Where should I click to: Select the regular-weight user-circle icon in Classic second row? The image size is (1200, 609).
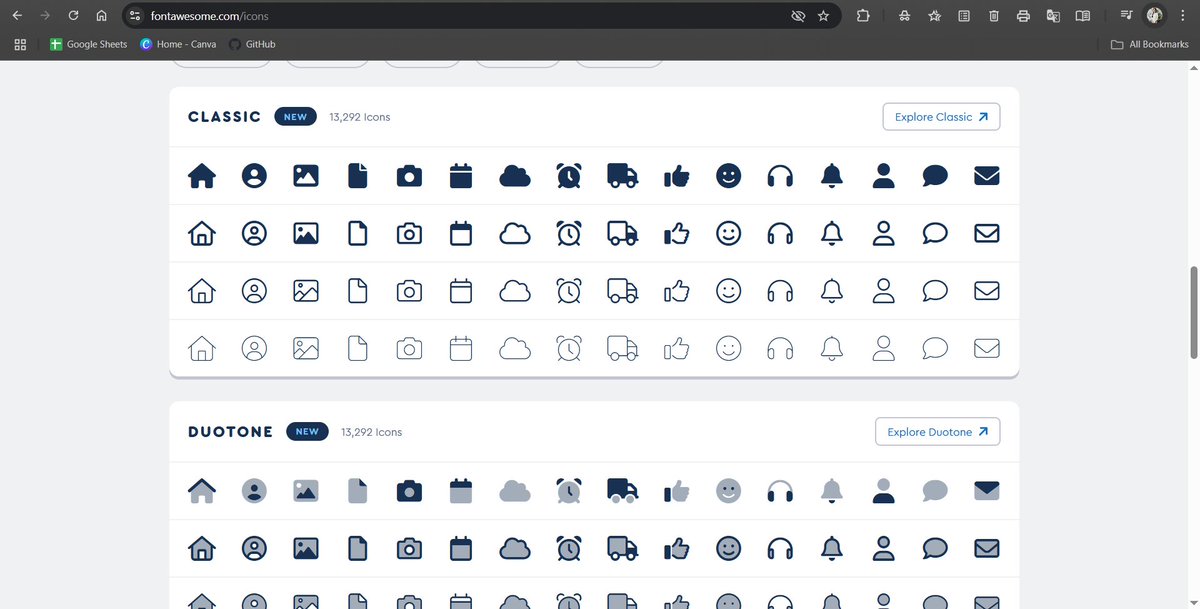pyautogui.click(x=254, y=234)
